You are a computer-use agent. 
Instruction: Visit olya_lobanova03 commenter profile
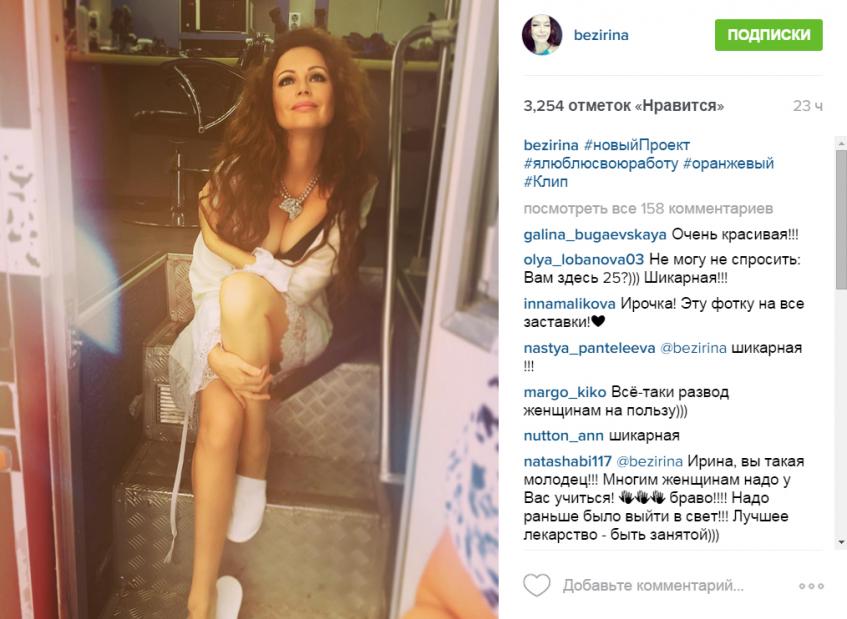583,260
